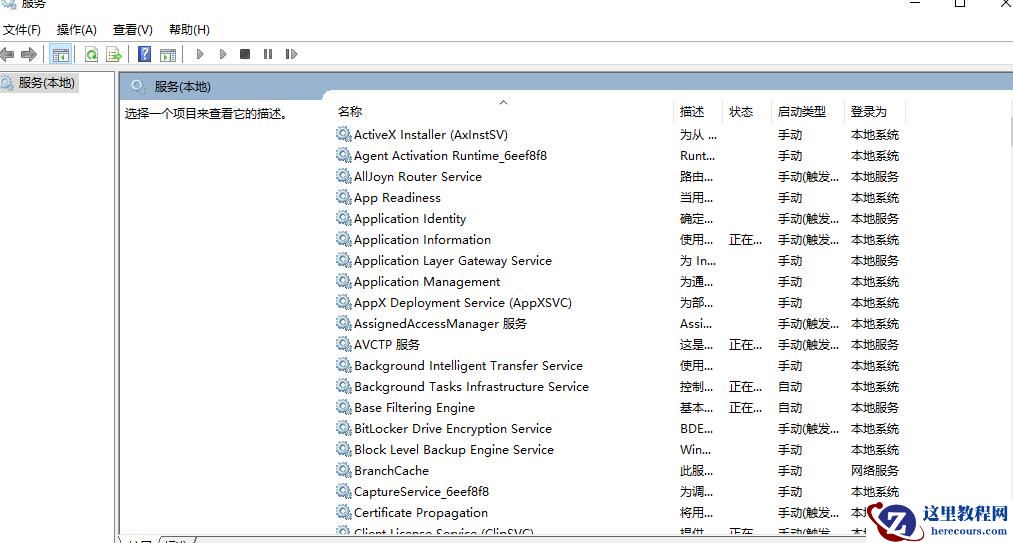Sort by the 状态 column header

tap(741, 112)
